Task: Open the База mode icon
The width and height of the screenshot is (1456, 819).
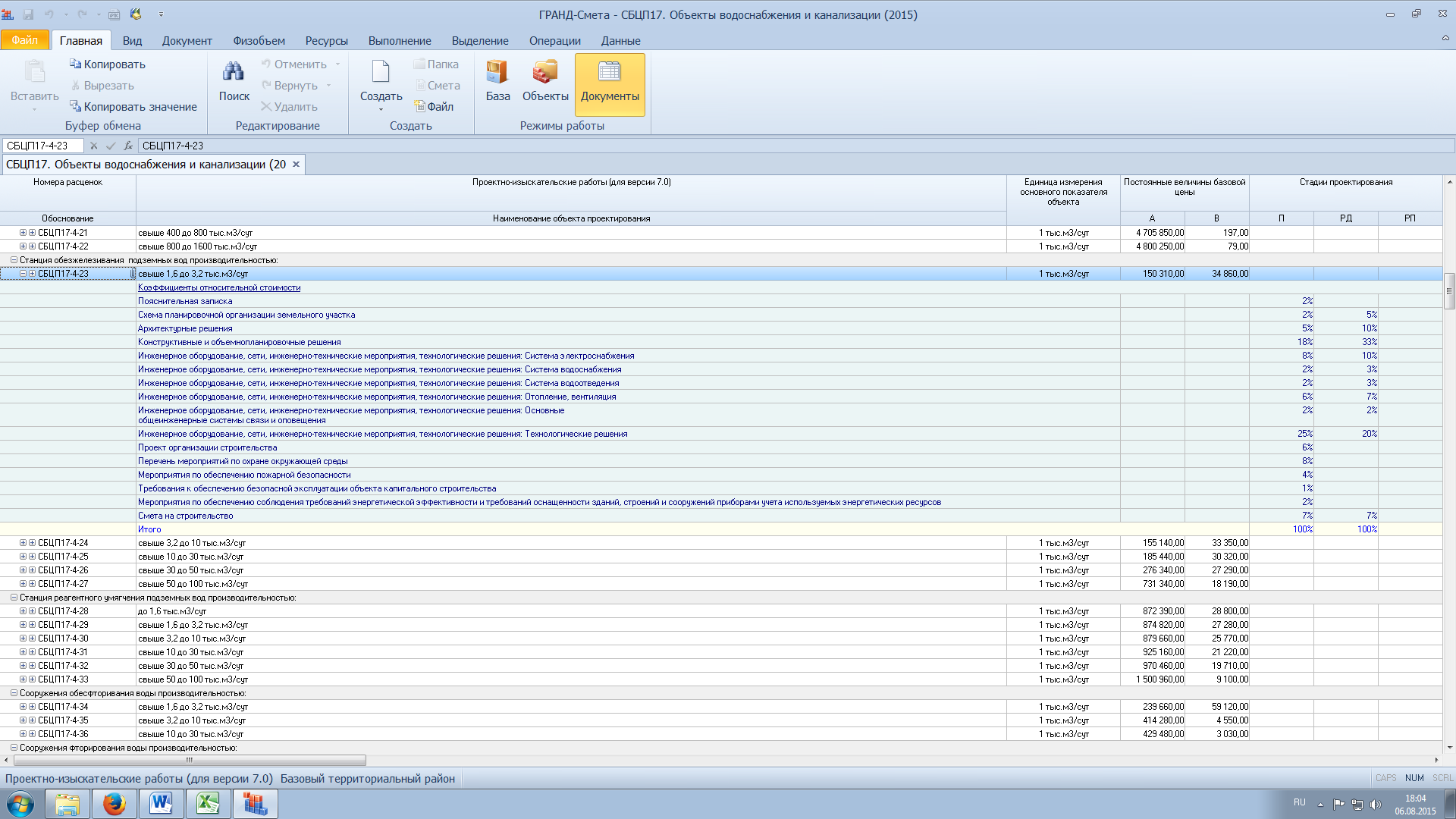Action: 497,73
